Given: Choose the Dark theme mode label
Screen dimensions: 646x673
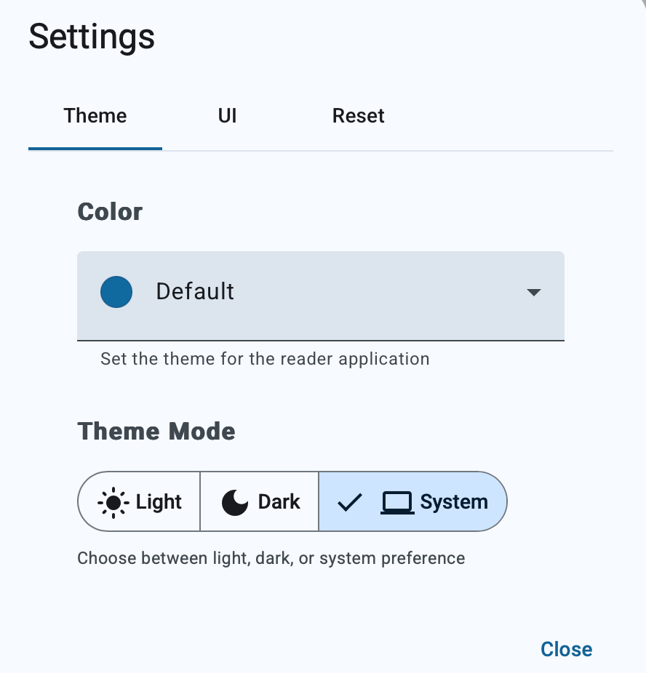Looking at the screenshot, I should (x=279, y=502).
